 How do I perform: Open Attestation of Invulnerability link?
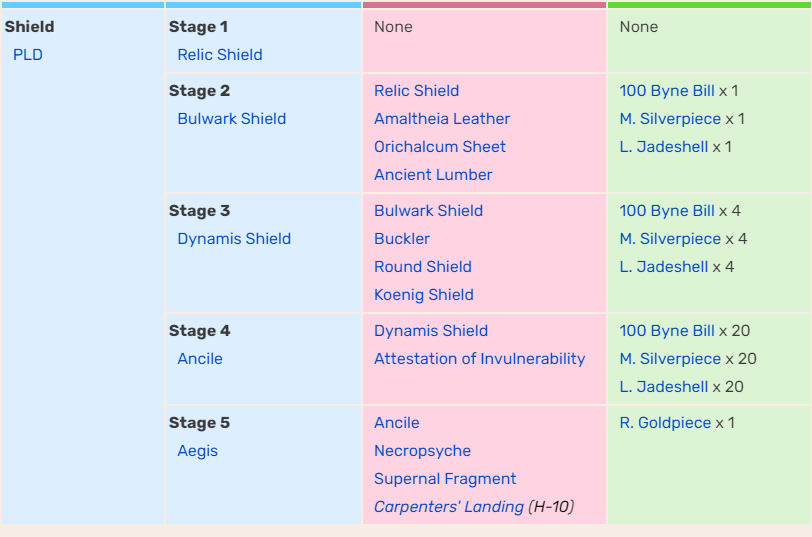479,359
